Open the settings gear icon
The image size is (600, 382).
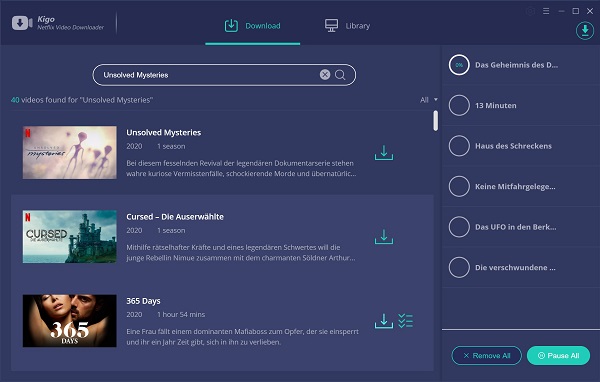(x=530, y=11)
